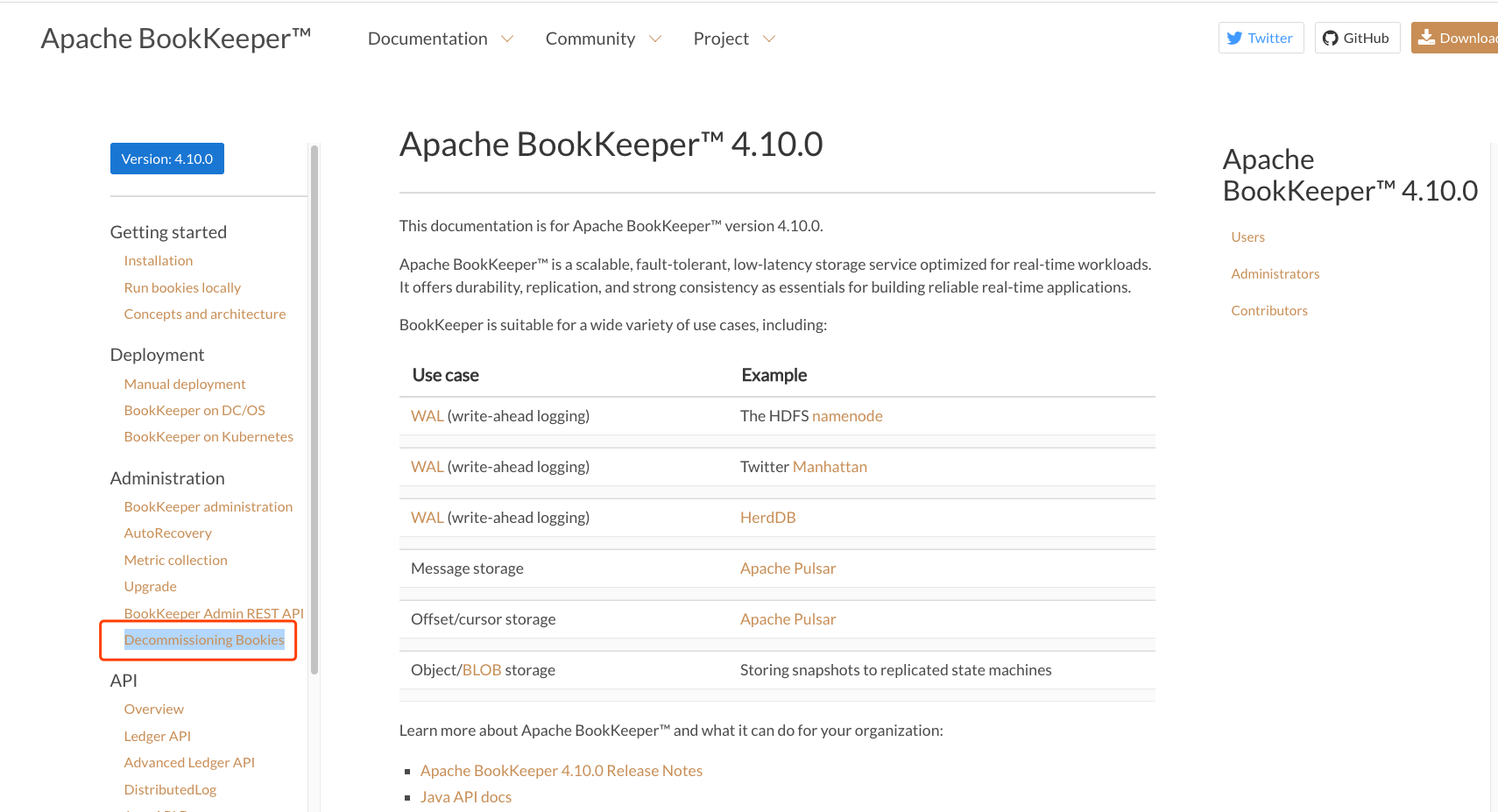Open BookKeeper administration page

coord(208,506)
